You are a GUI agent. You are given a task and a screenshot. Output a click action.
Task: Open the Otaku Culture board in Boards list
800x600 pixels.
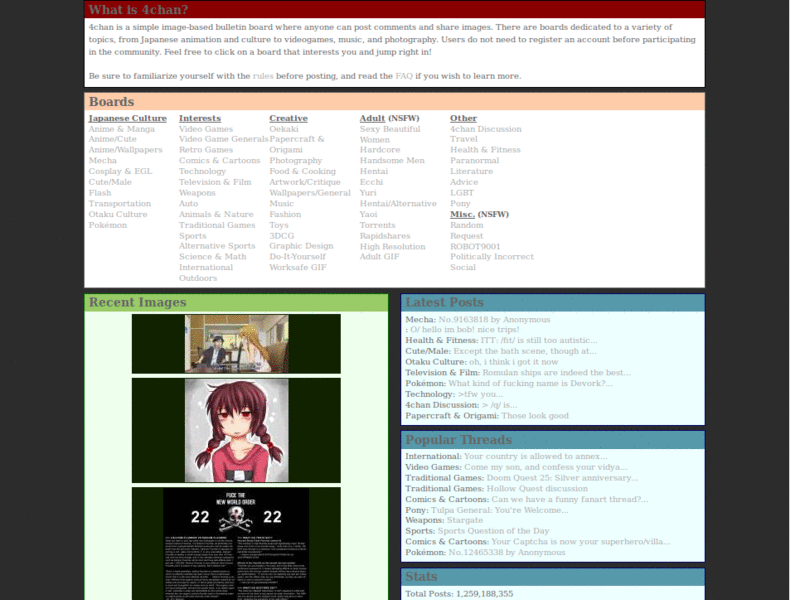[118, 214]
